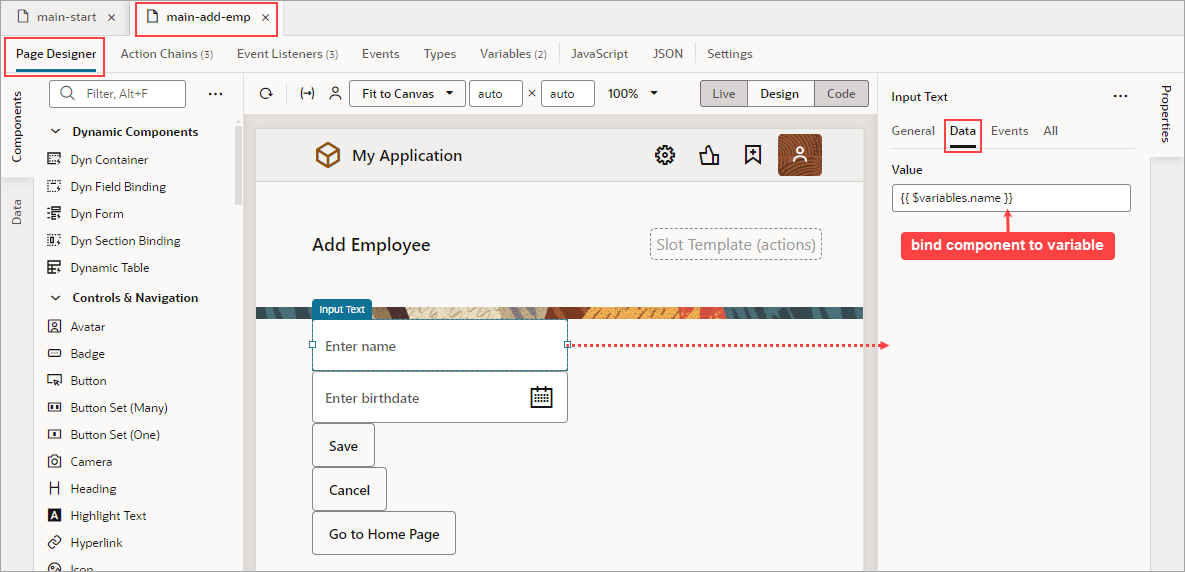Select the Dyn Container component icon
The width and height of the screenshot is (1185, 572).
(54, 159)
